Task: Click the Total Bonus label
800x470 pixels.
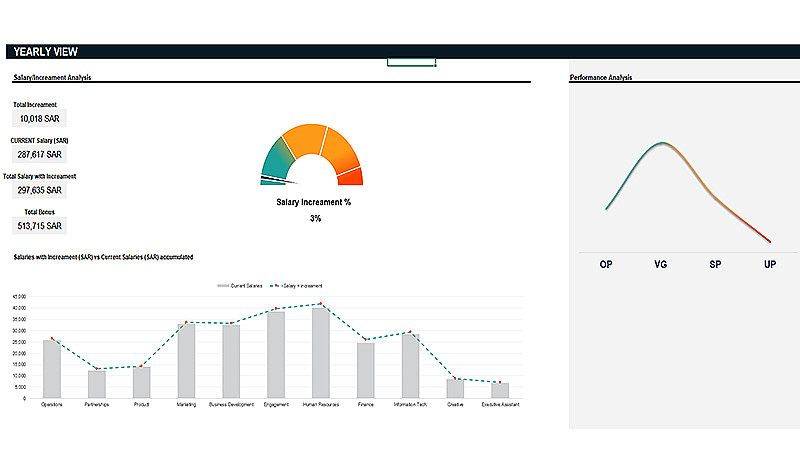Action: [39, 212]
